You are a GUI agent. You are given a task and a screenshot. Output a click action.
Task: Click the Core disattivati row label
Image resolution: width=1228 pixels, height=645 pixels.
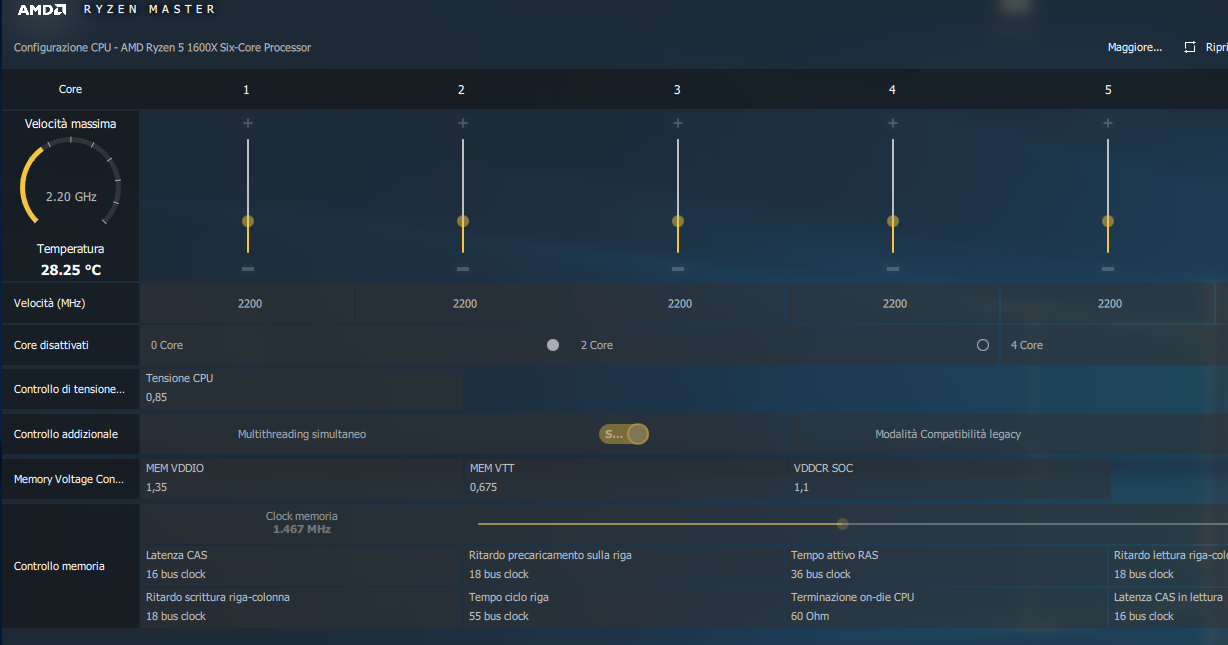pyautogui.click(x=51, y=345)
